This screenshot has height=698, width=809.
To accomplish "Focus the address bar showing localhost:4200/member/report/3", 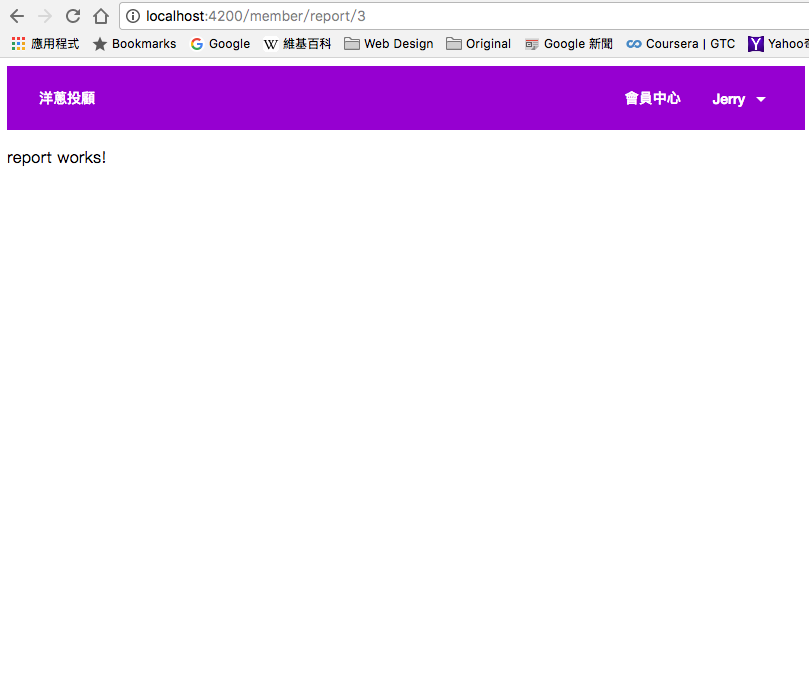I will (464, 17).
